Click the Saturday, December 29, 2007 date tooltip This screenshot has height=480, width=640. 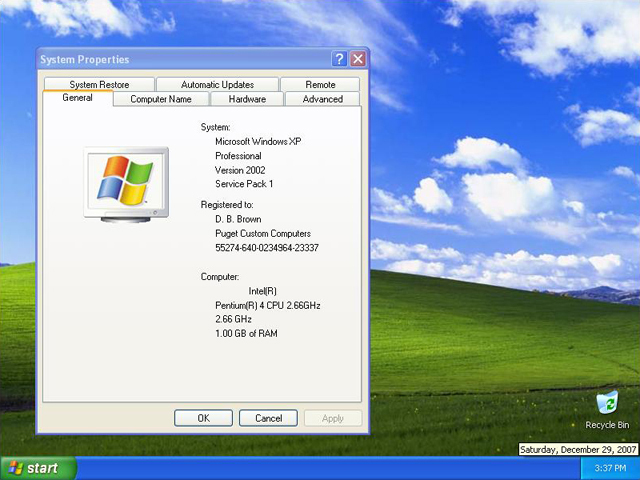coord(578,450)
